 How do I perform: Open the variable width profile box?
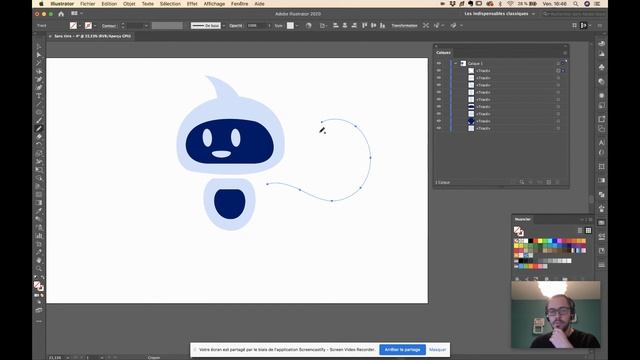[x=167, y=25]
